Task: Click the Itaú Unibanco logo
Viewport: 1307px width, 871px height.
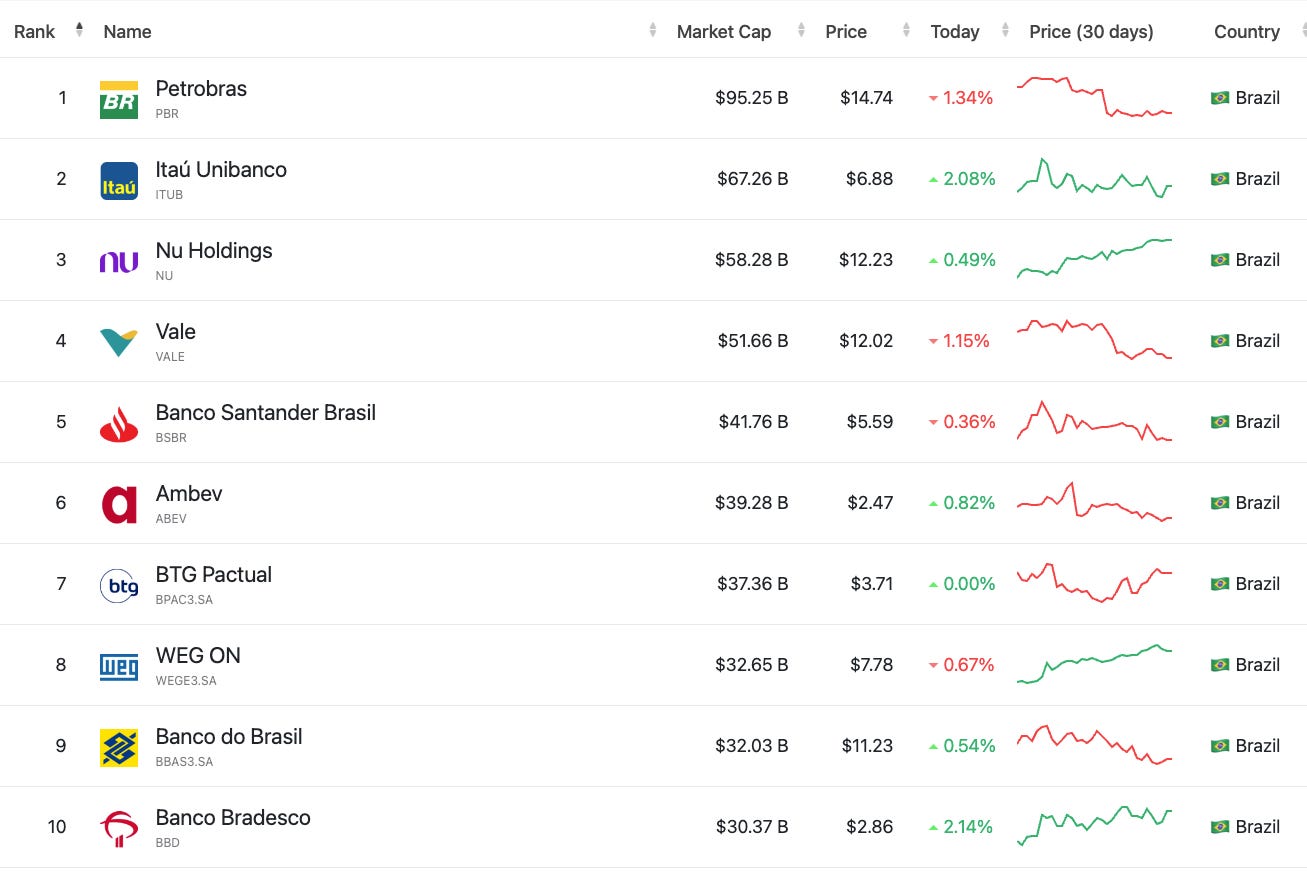Action: tap(118, 179)
